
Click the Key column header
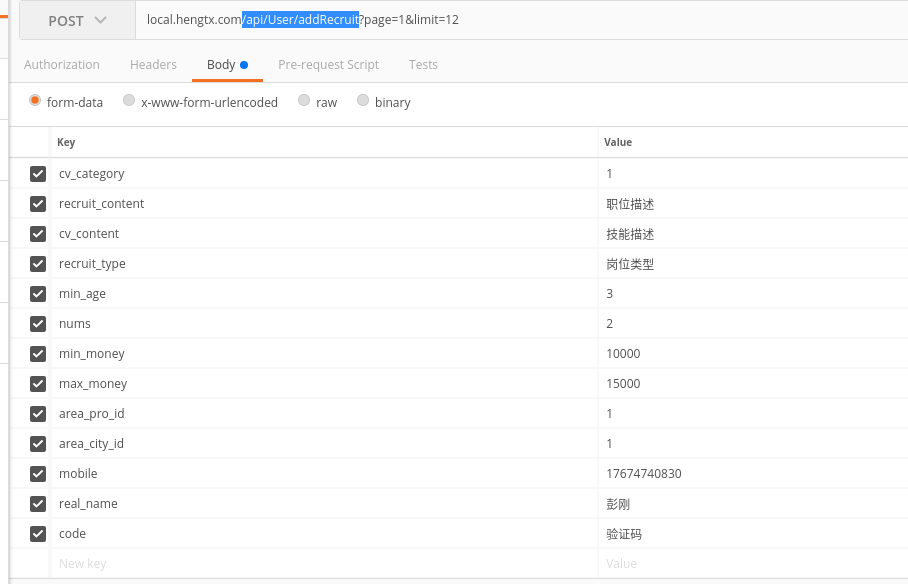tap(66, 143)
